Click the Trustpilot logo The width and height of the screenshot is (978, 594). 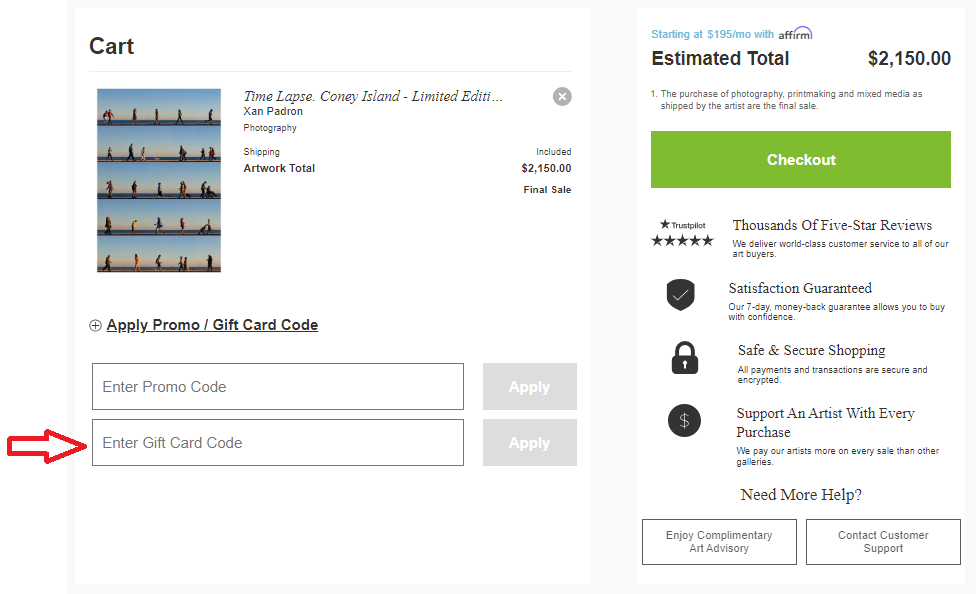(682, 225)
